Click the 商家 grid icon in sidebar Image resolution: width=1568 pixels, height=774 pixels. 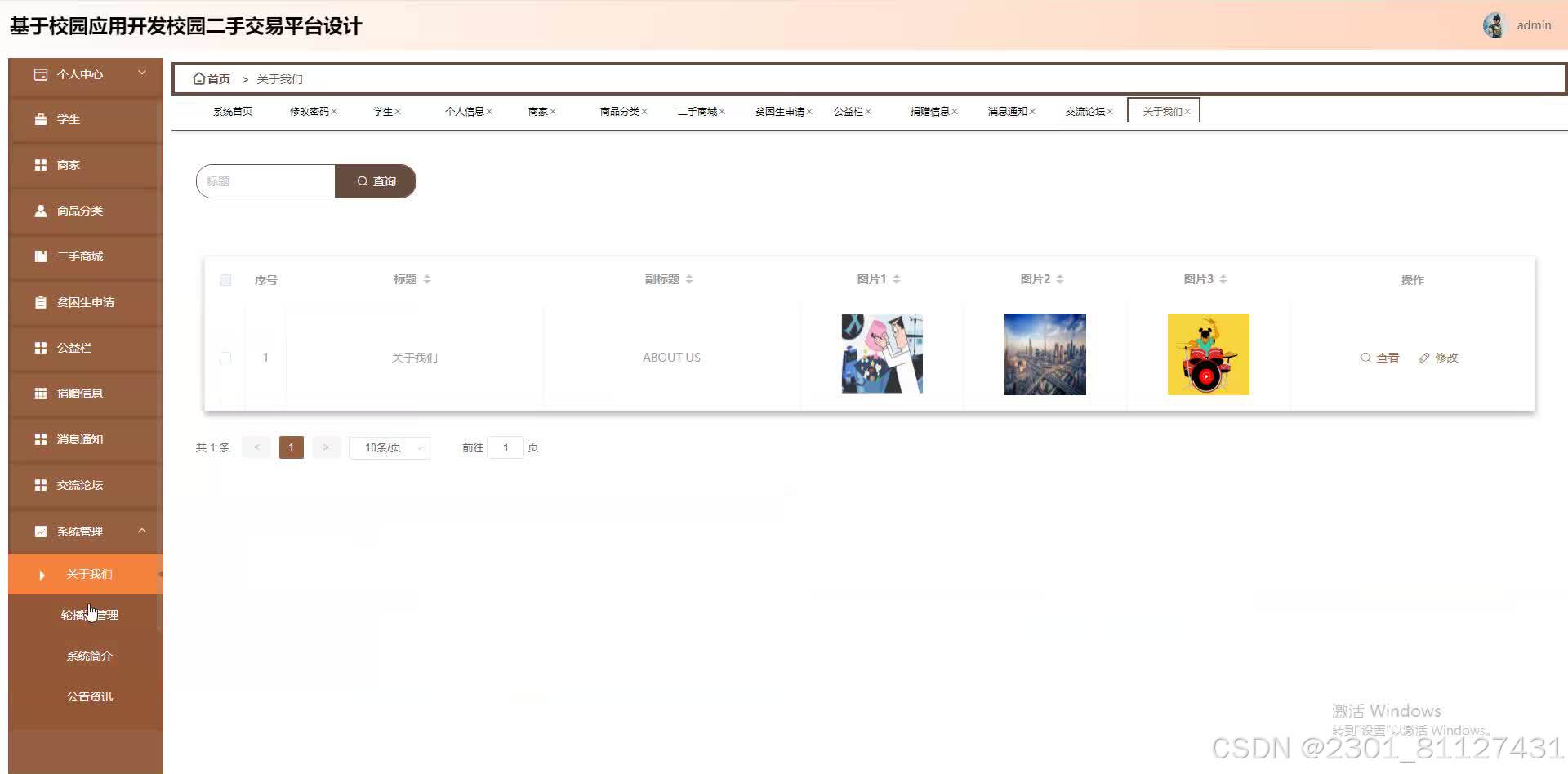41,165
